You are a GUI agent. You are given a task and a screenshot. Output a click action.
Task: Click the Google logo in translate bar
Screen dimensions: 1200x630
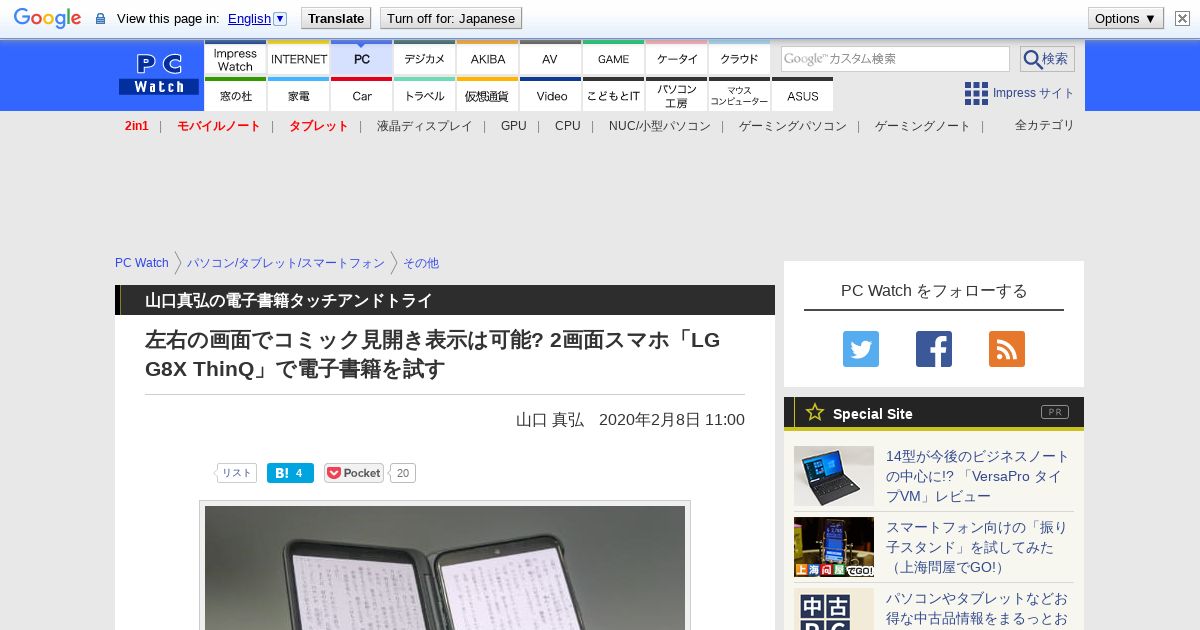[x=47, y=18]
